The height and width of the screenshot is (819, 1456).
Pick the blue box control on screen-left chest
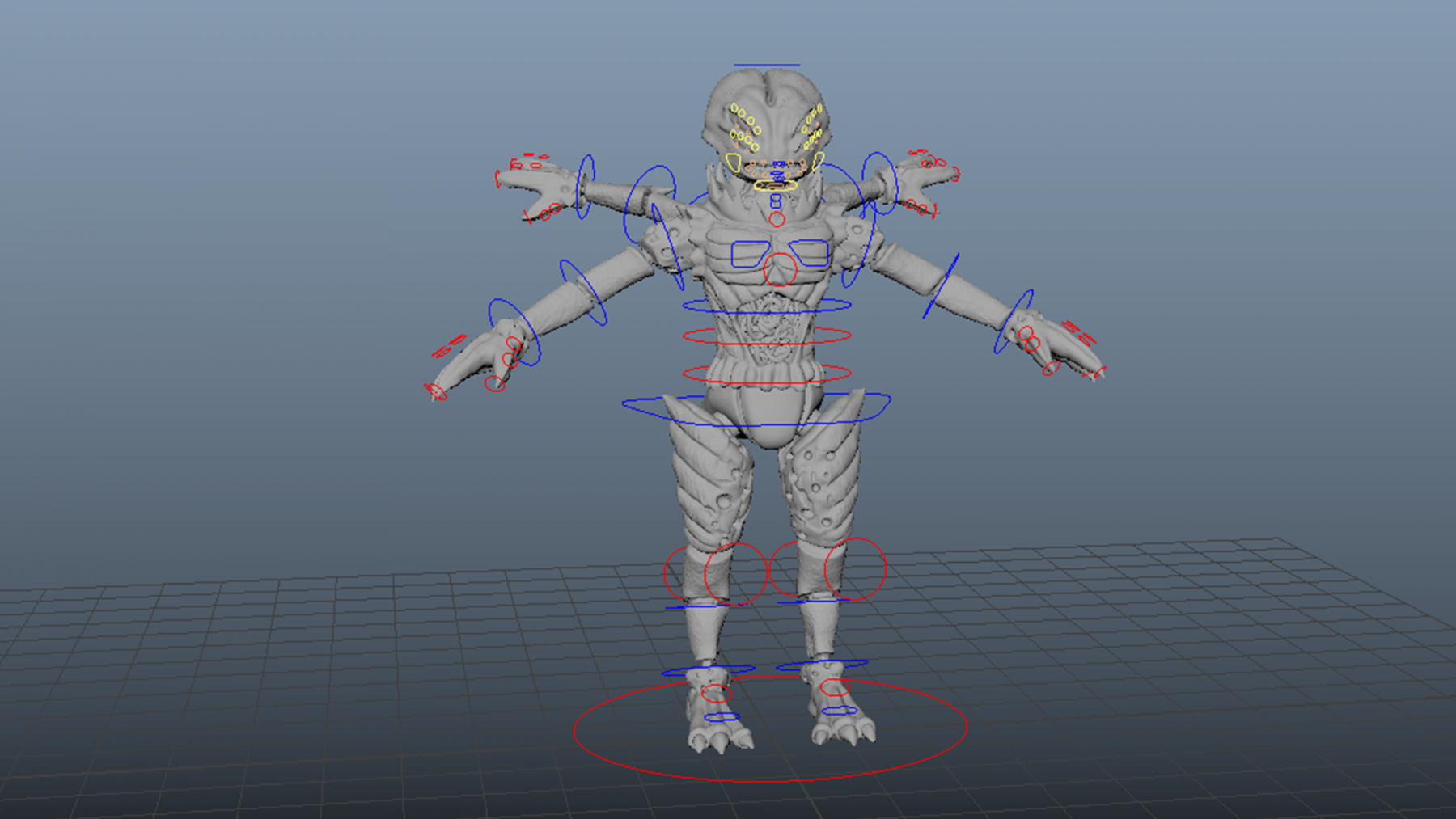(x=750, y=254)
